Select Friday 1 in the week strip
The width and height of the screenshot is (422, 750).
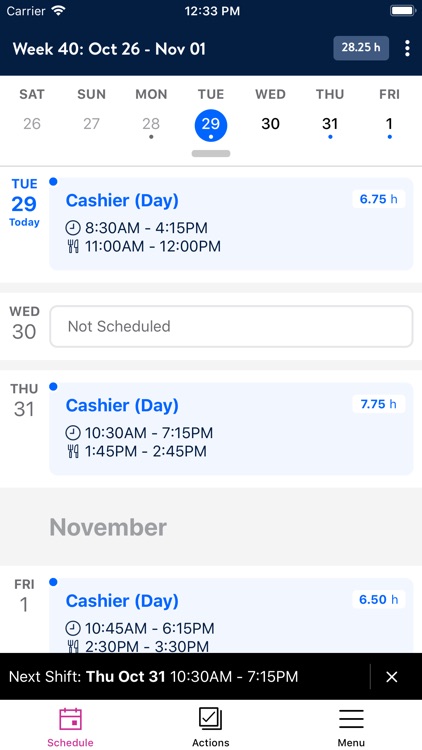[x=389, y=124]
